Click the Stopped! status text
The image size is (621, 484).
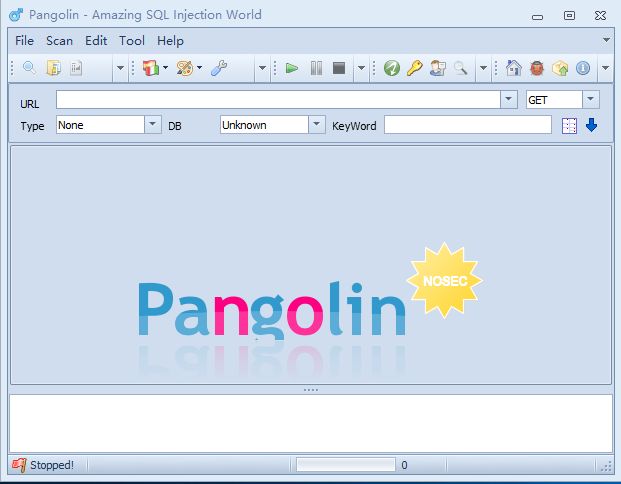(52, 465)
